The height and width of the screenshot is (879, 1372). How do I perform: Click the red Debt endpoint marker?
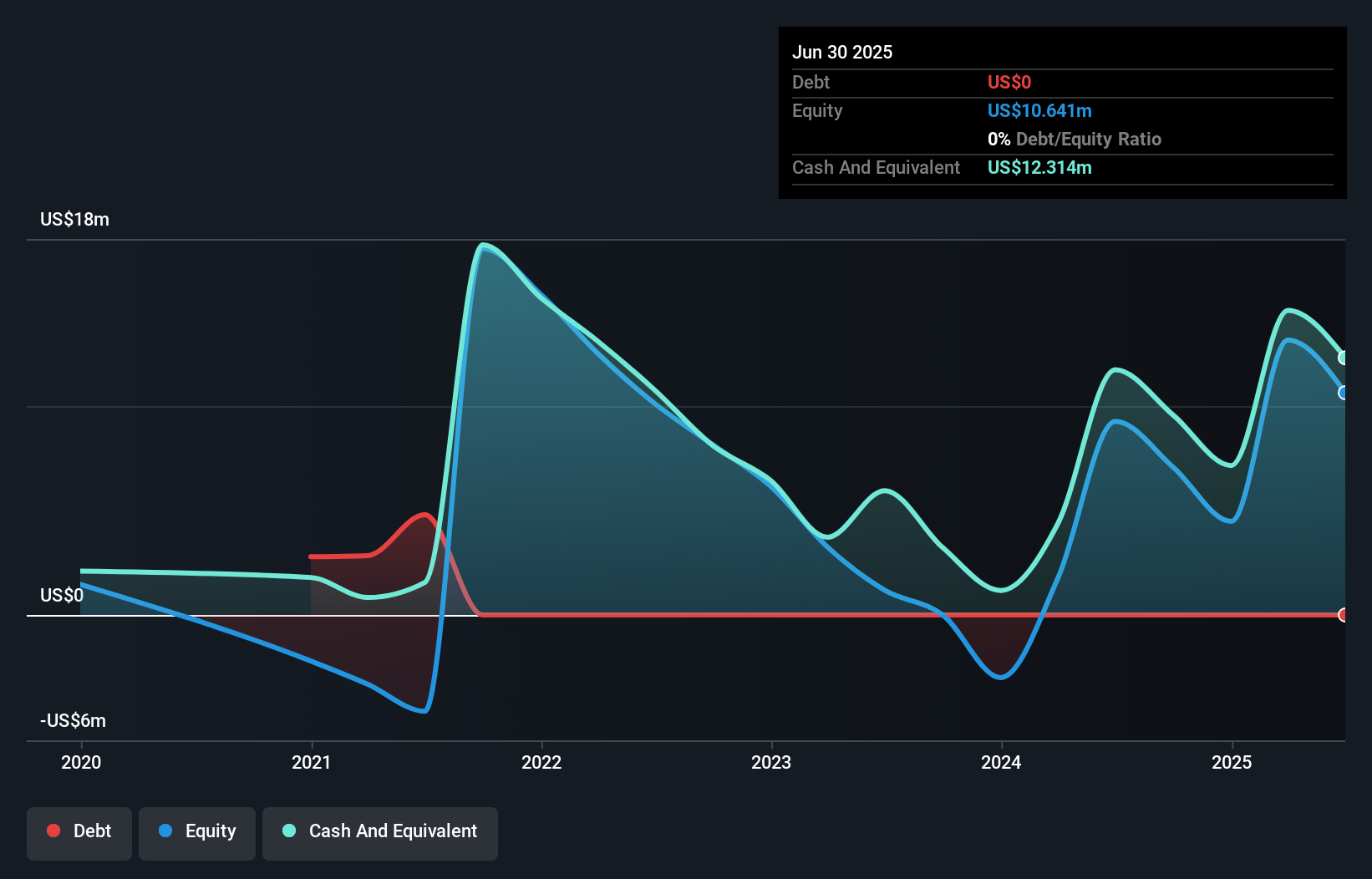[x=1344, y=615]
